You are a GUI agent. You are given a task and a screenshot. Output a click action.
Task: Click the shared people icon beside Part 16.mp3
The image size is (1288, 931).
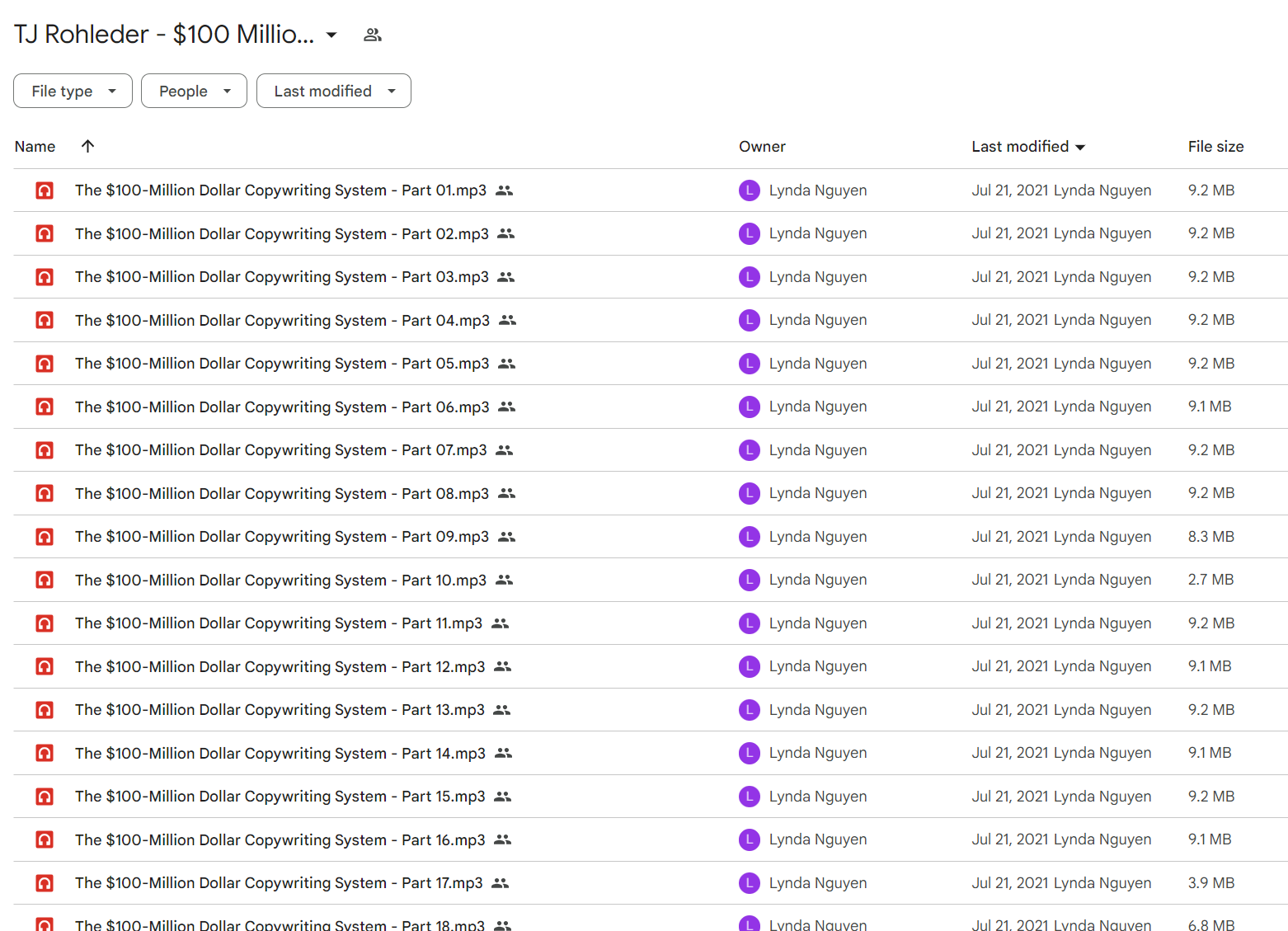click(503, 839)
